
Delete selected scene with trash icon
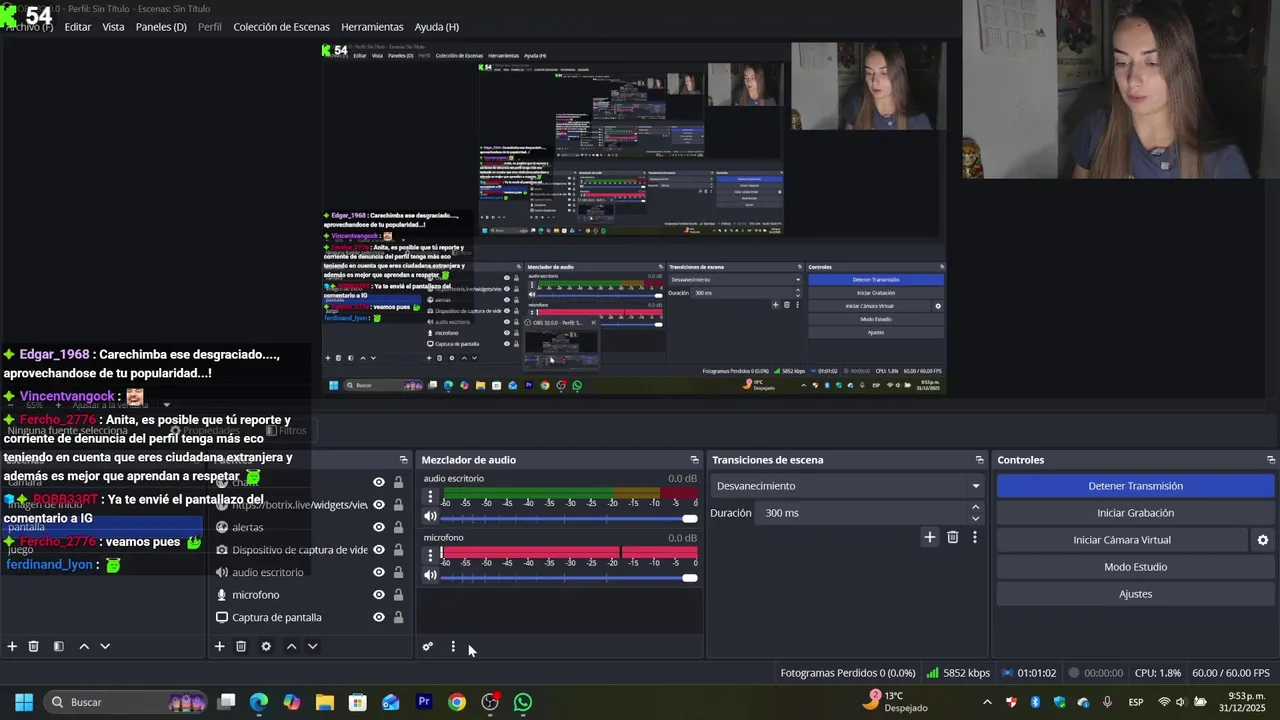coord(33,646)
